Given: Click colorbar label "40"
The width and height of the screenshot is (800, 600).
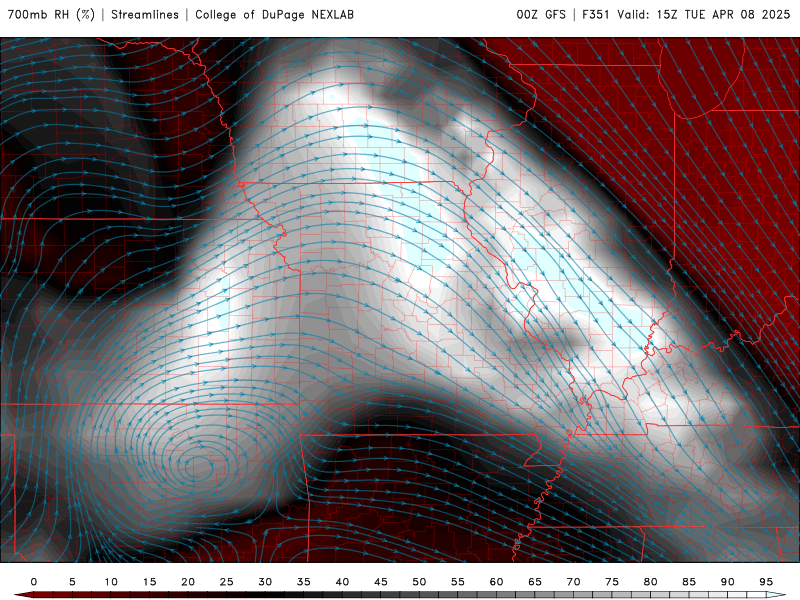Looking at the screenshot, I should point(342,582).
